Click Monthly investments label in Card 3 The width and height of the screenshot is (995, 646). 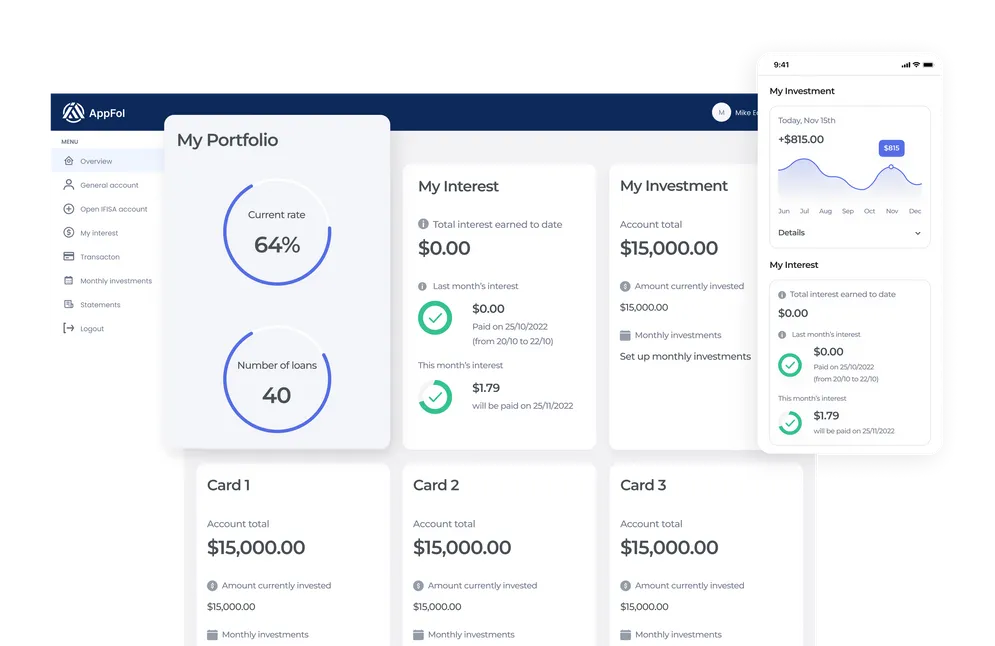[x=678, y=635]
